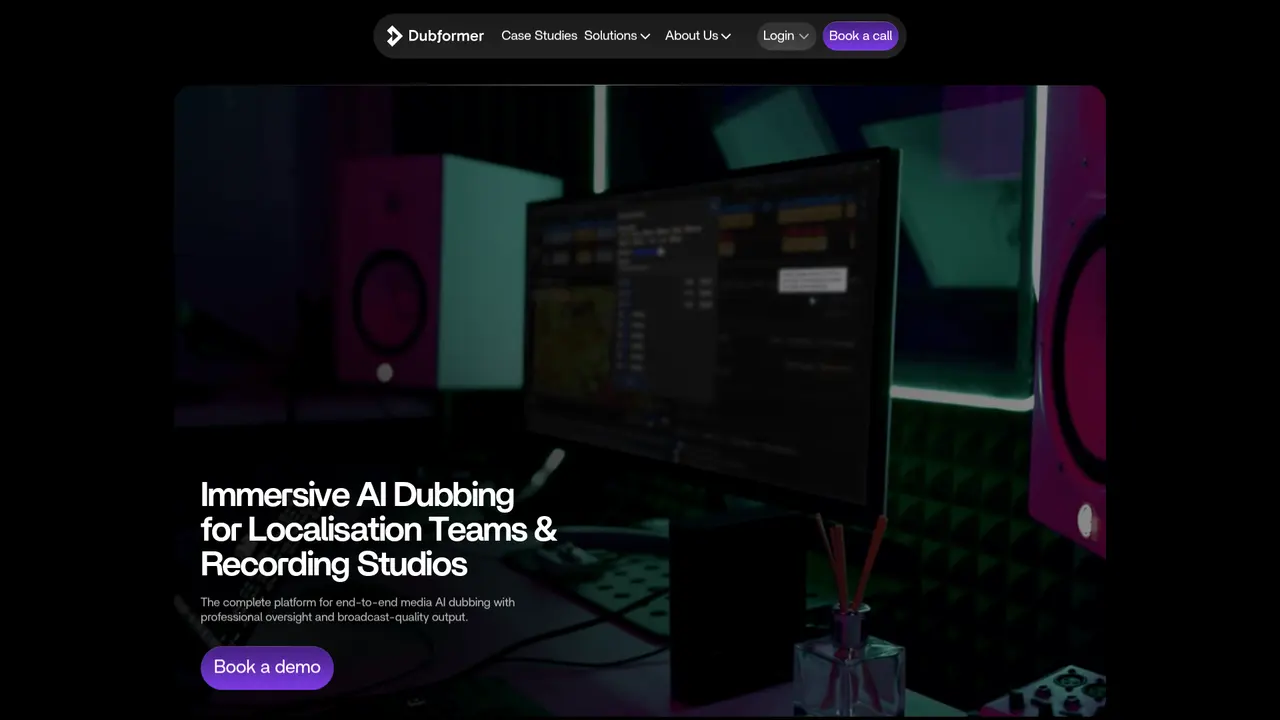Open the Login dropdown
The image size is (1280, 720).
[x=786, y=36]
